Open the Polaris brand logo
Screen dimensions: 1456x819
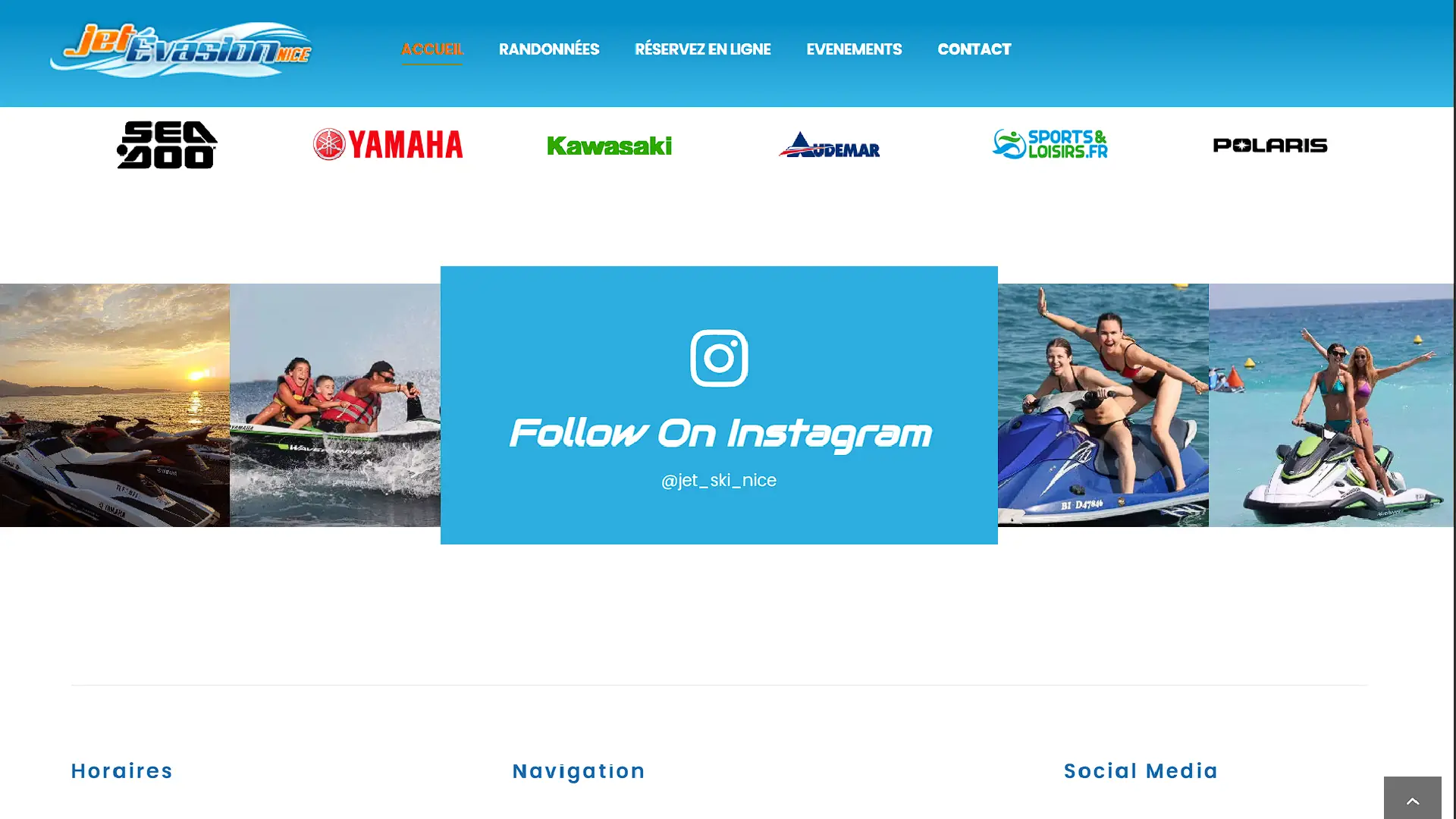[1270, 145]
